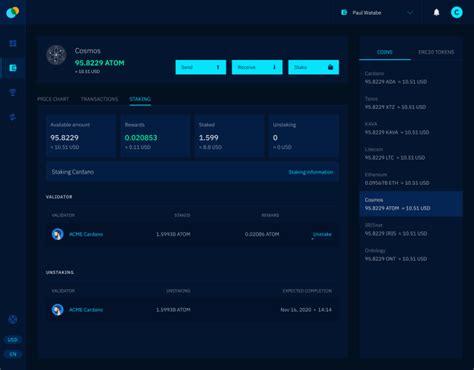Select the Staking tab
This screenshot has width=474, height=370.
(x=140, y=99)
